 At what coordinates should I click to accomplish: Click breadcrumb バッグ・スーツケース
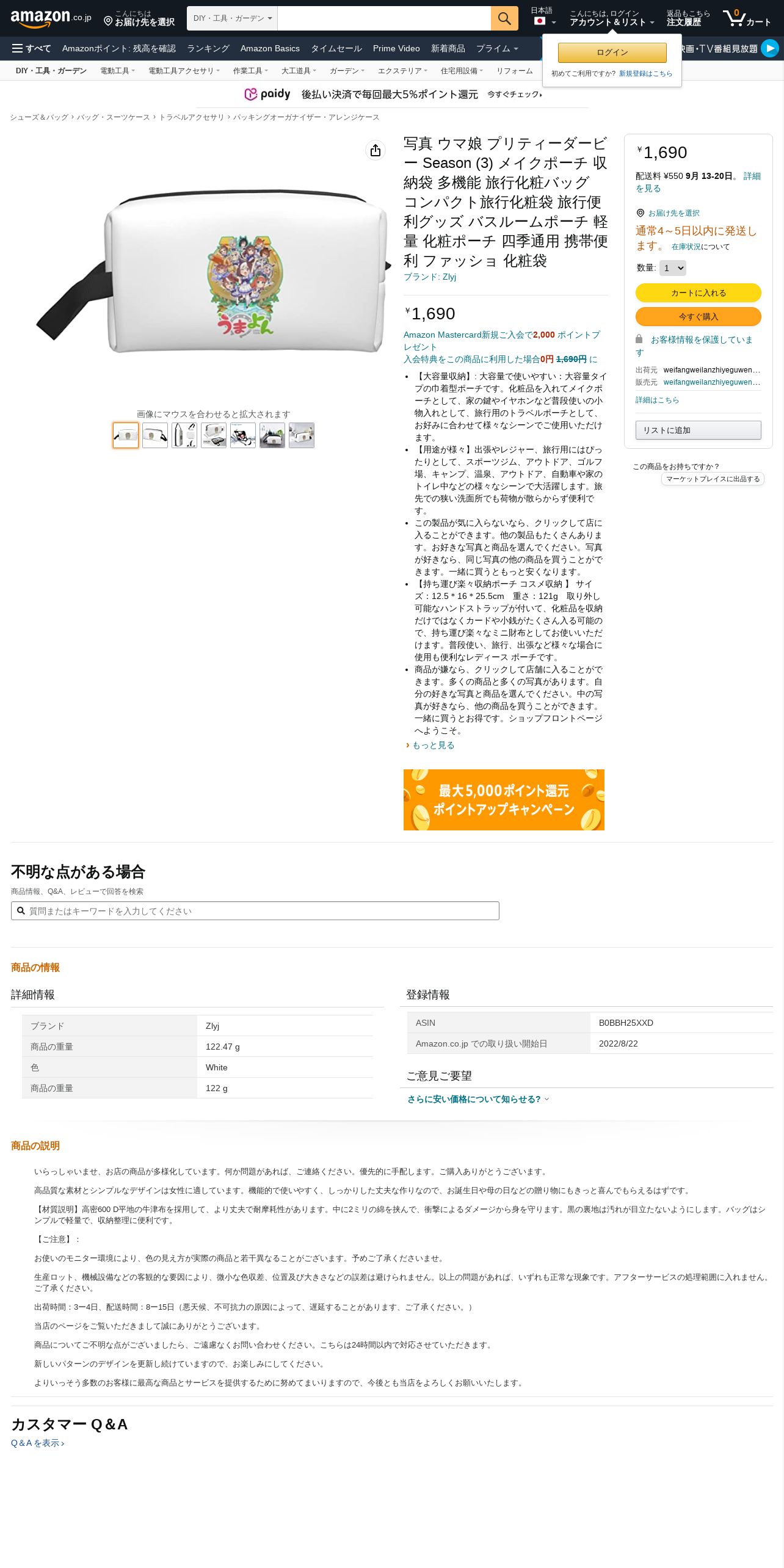[x=113, y=117]
